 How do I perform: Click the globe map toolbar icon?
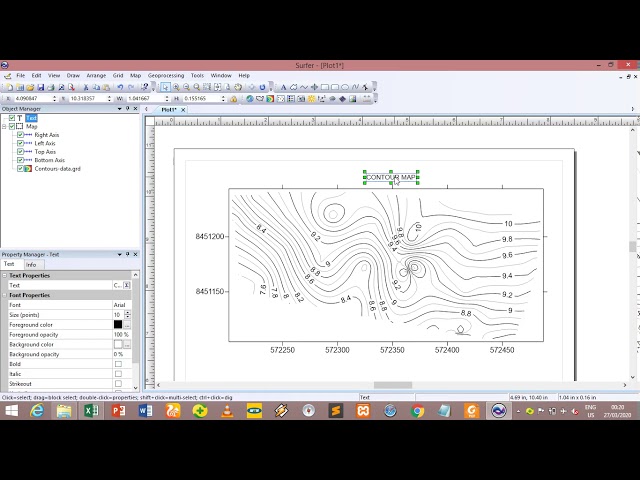click(250, 99)
